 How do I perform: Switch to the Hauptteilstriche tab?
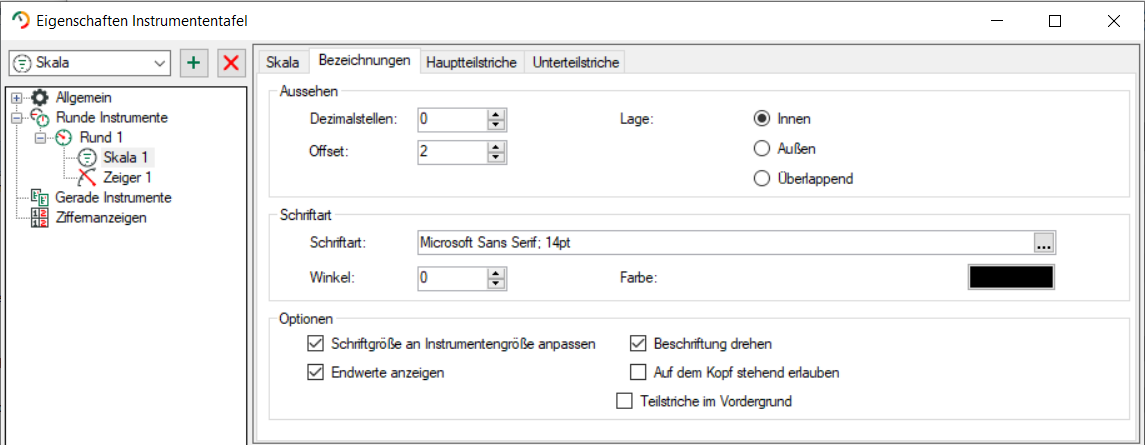(471, 62)
